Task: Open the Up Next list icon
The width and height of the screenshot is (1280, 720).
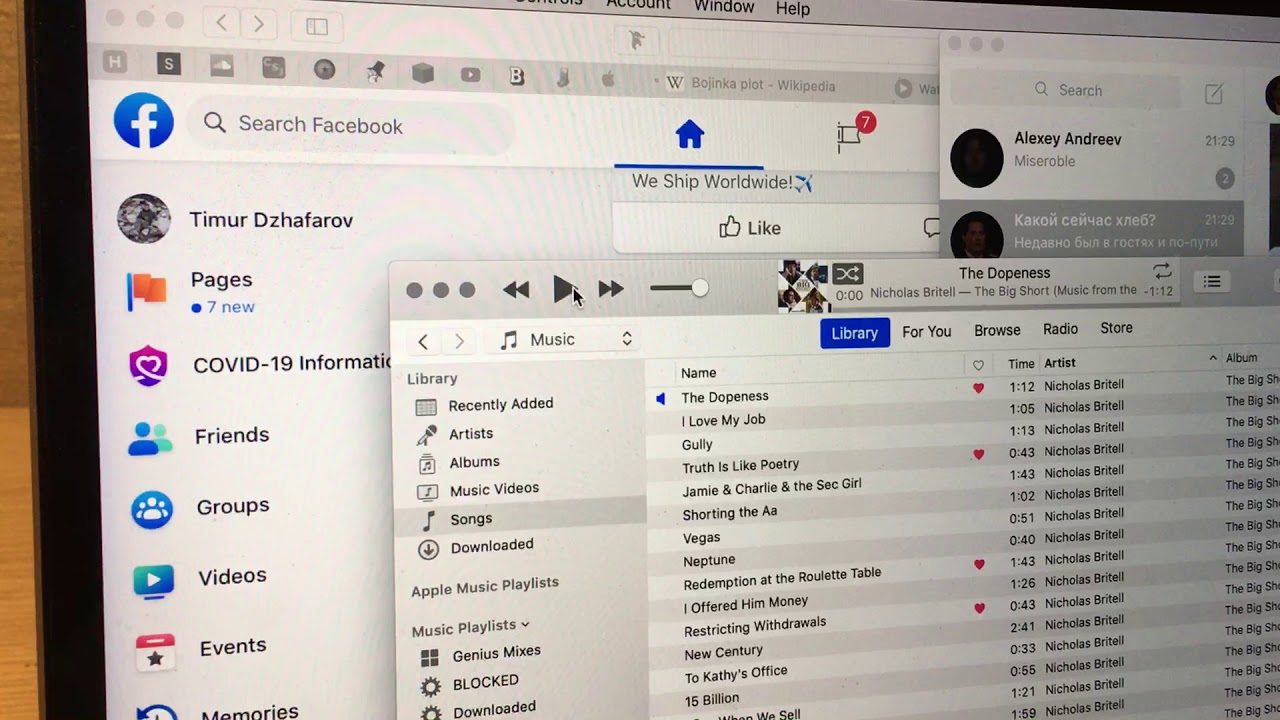Action: [x=1212, y=282]
